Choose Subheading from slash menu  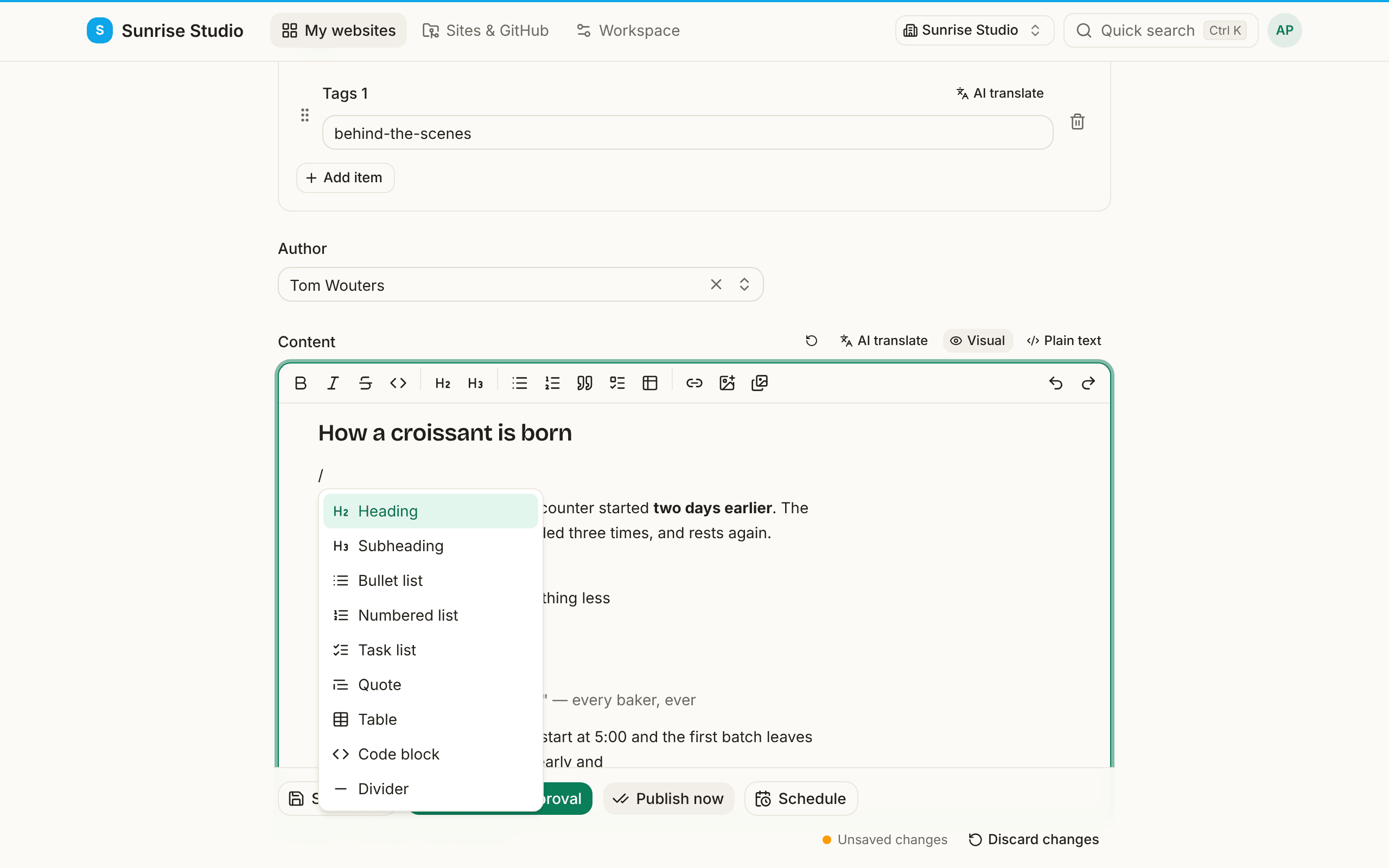coord(430,546)
